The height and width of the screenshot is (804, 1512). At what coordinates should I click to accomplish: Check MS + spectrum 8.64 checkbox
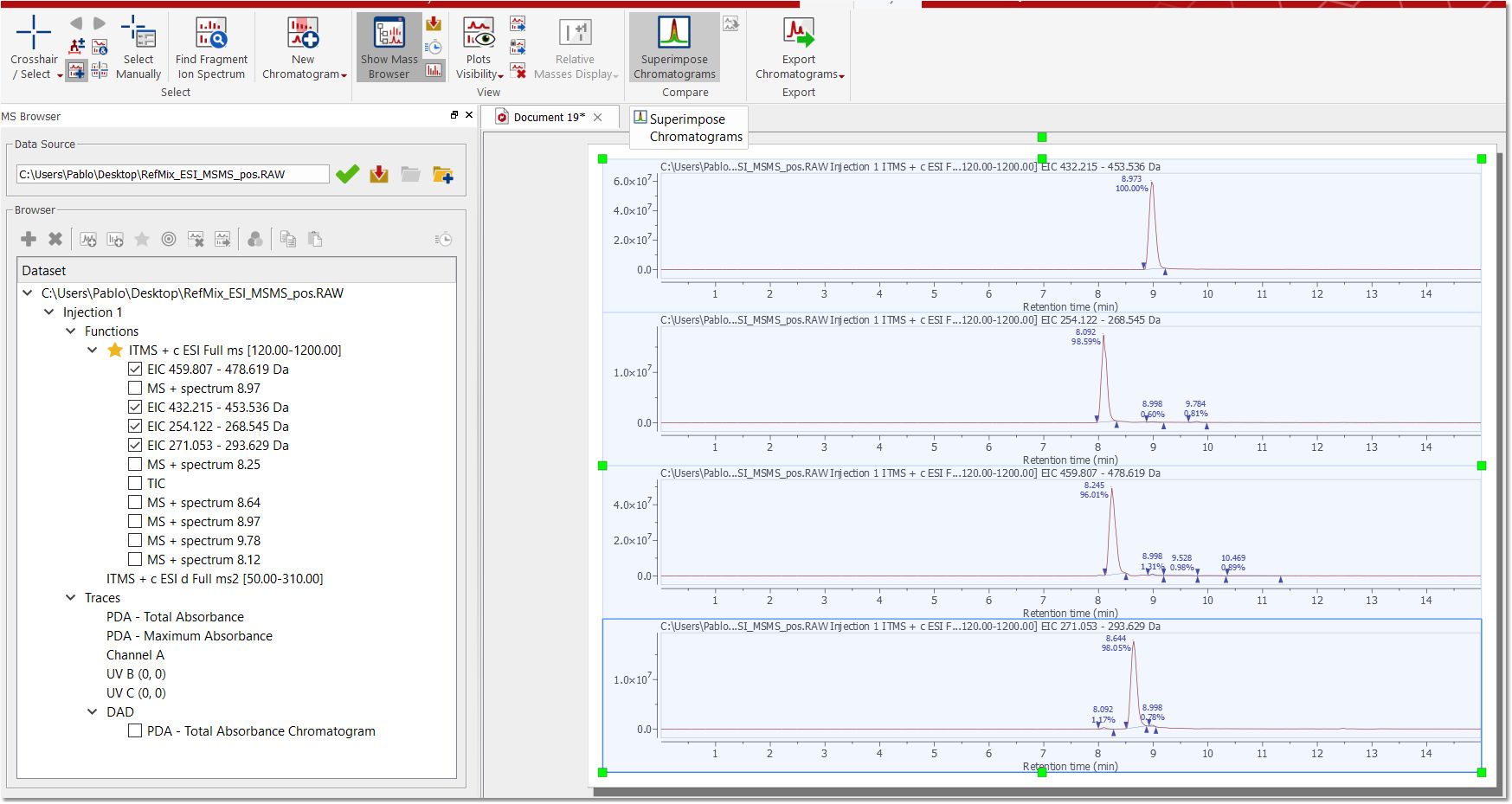[x=135, y=502]
